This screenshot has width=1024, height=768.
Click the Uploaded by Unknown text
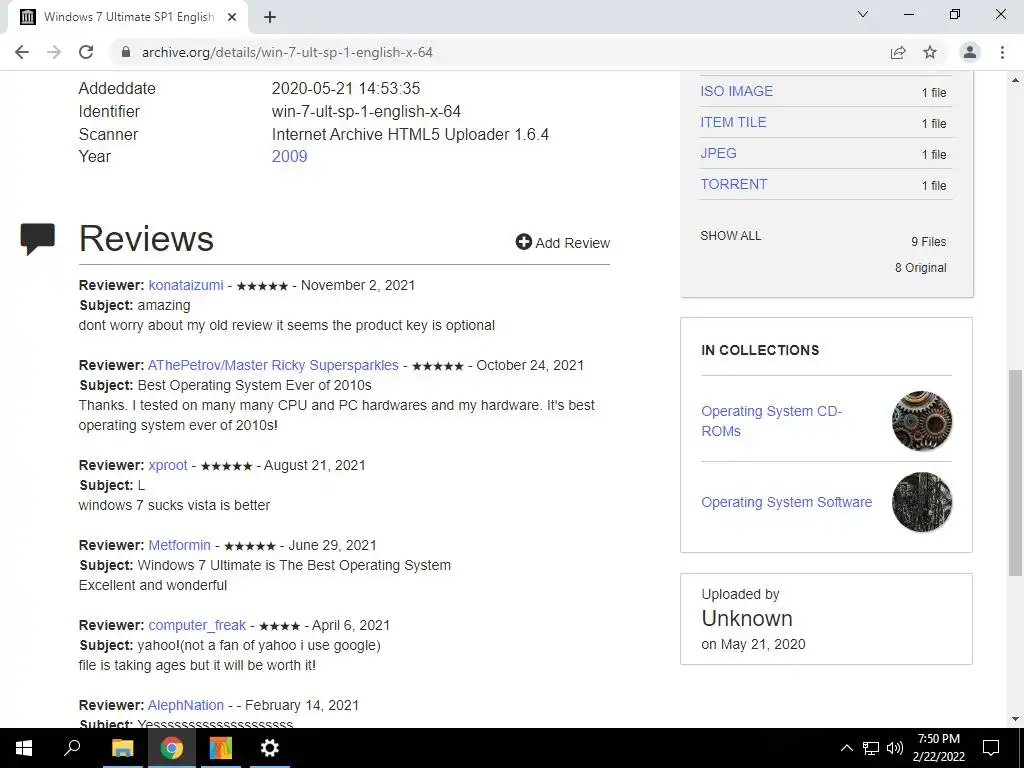pyautogui.click(x=747, y=618)
